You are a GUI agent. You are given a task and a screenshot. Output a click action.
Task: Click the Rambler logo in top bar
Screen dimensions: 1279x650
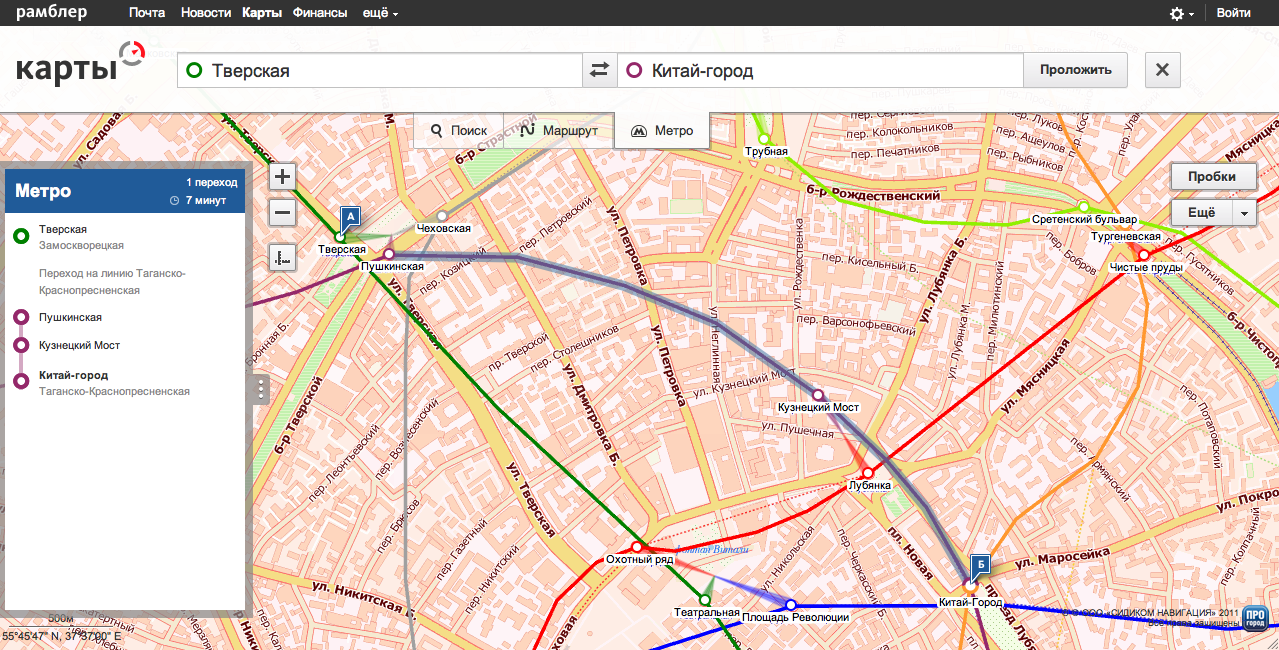[51, 13]
